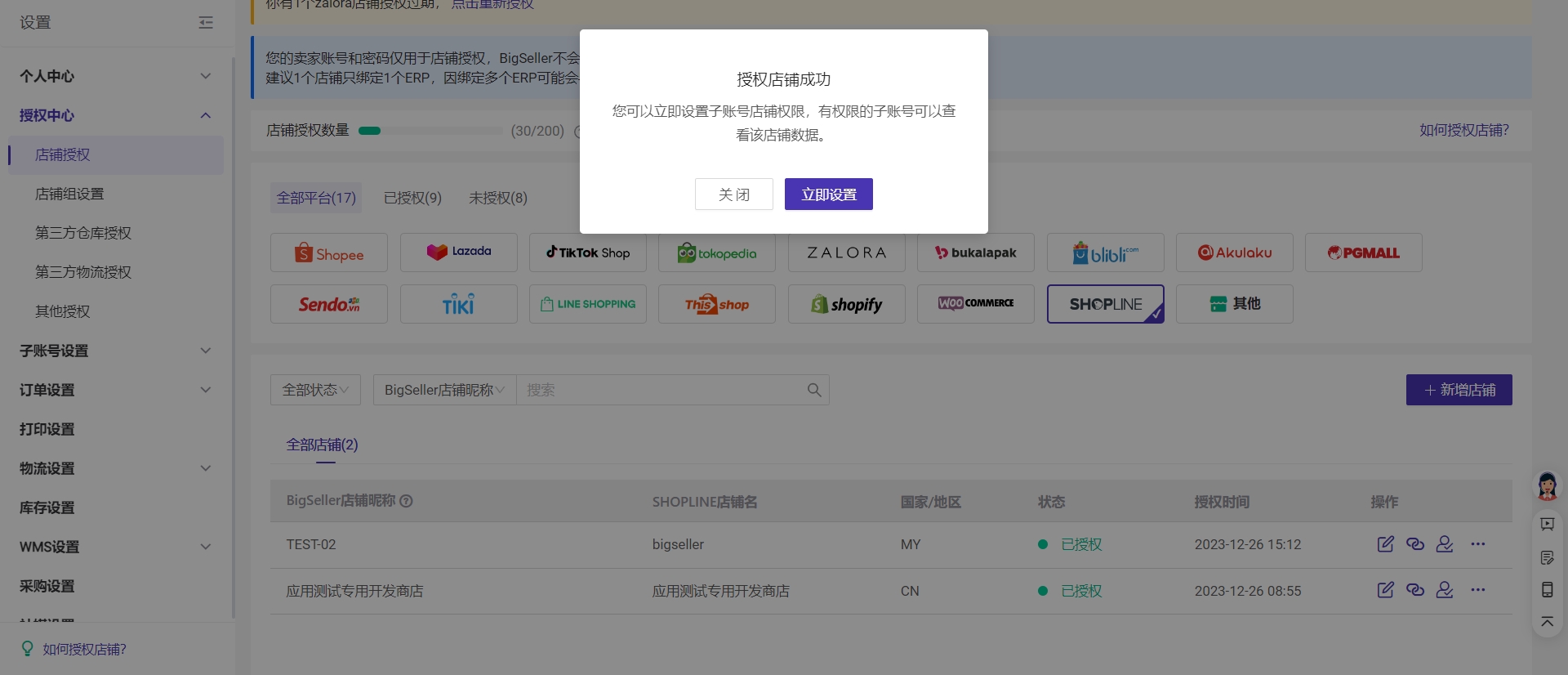The width and height of the screenshot is (1568, 675).
Task: Select the Lazada platform logo
Action: coord(459,253)
